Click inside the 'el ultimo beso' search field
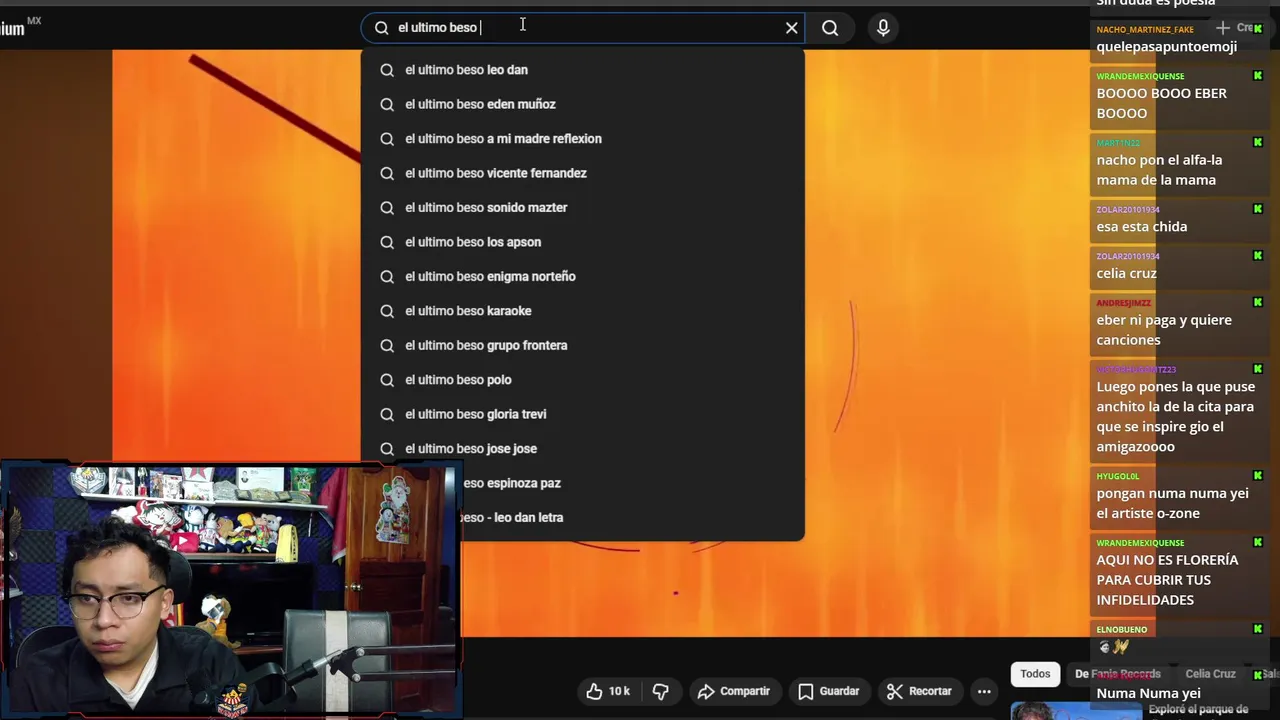This screenshot has height=720, width=1280. pyautogui.click(x=583, y=28)
